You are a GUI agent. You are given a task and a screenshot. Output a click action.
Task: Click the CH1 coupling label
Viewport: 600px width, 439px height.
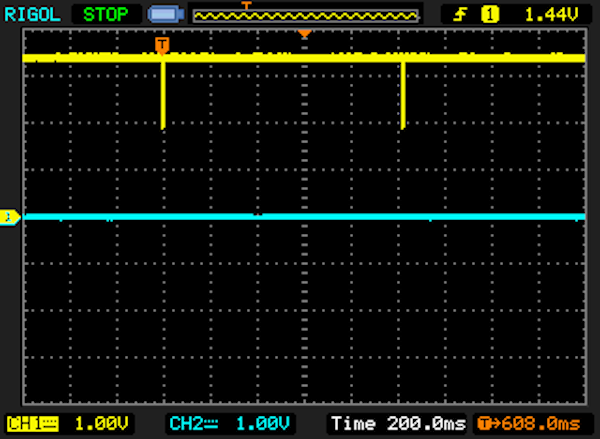33,424
